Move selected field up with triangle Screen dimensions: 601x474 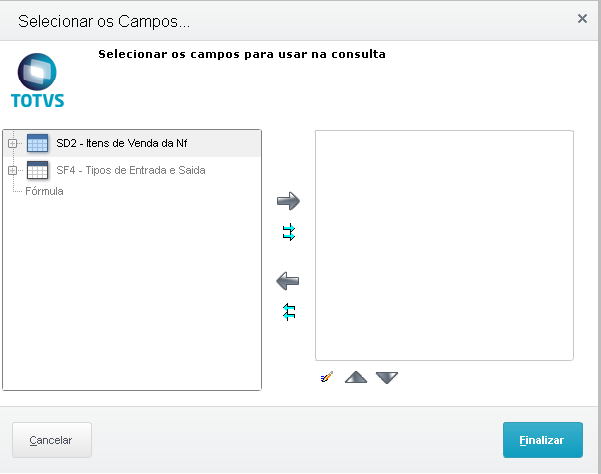pyautogui.click(x=356, y=377)
